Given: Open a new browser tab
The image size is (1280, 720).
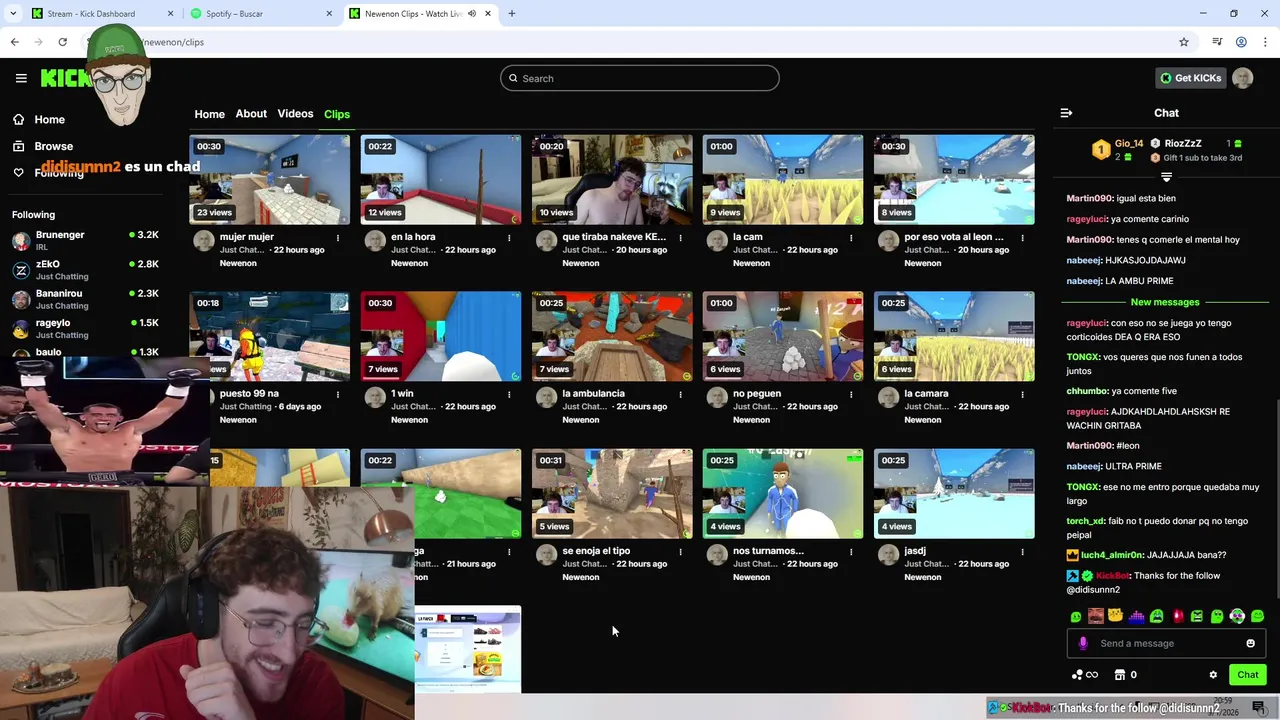Looking at the screenshot, I should pos(512,14).
